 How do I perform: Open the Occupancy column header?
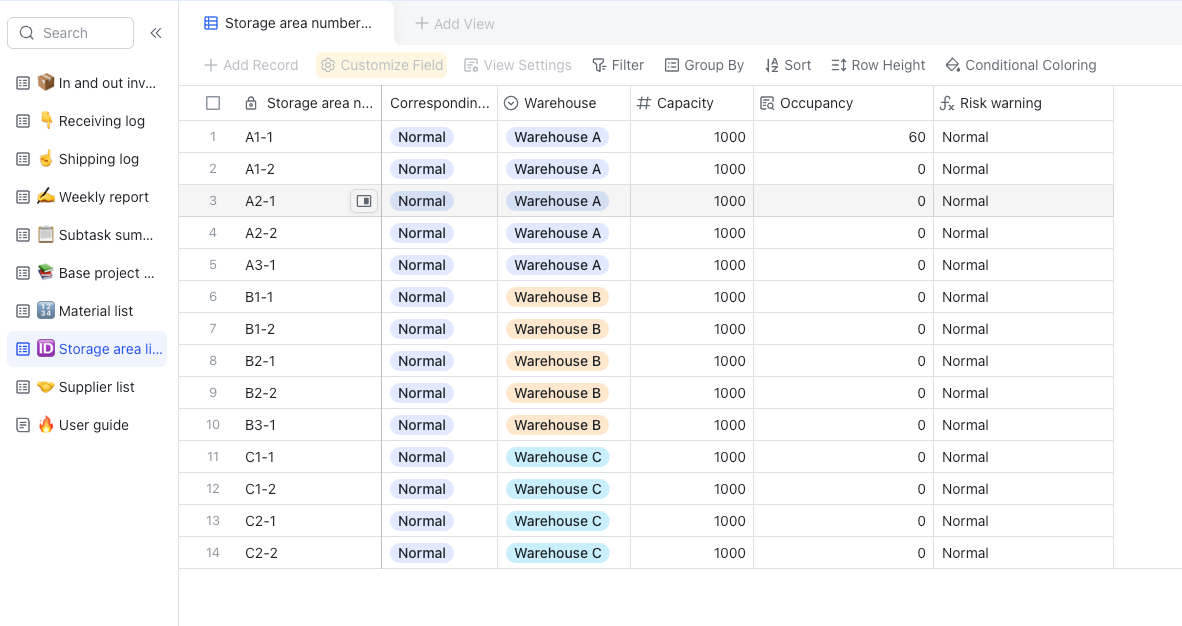(844, 103)
